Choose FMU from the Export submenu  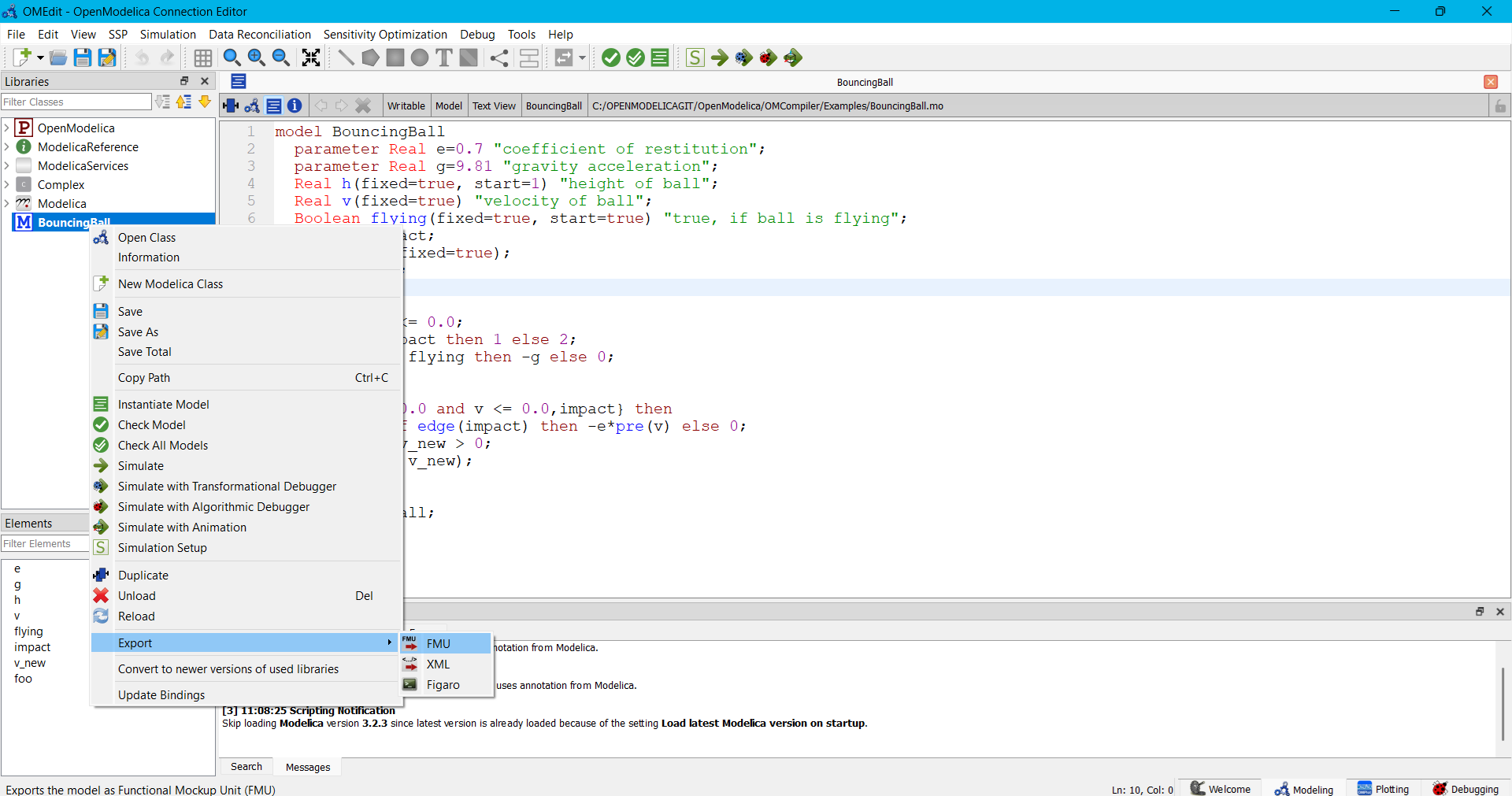click(x=439, y=644)
